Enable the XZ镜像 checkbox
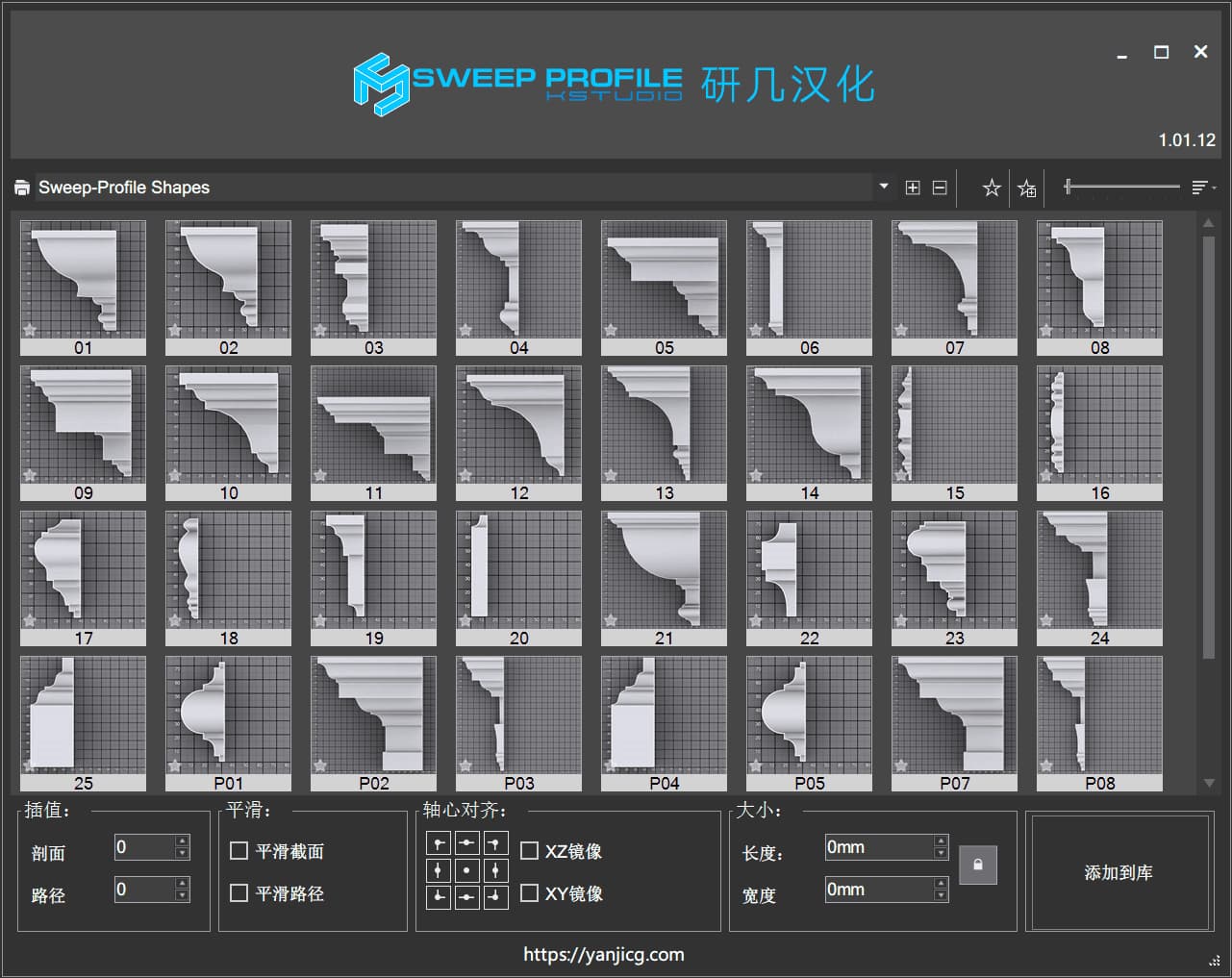 point(529,851)
